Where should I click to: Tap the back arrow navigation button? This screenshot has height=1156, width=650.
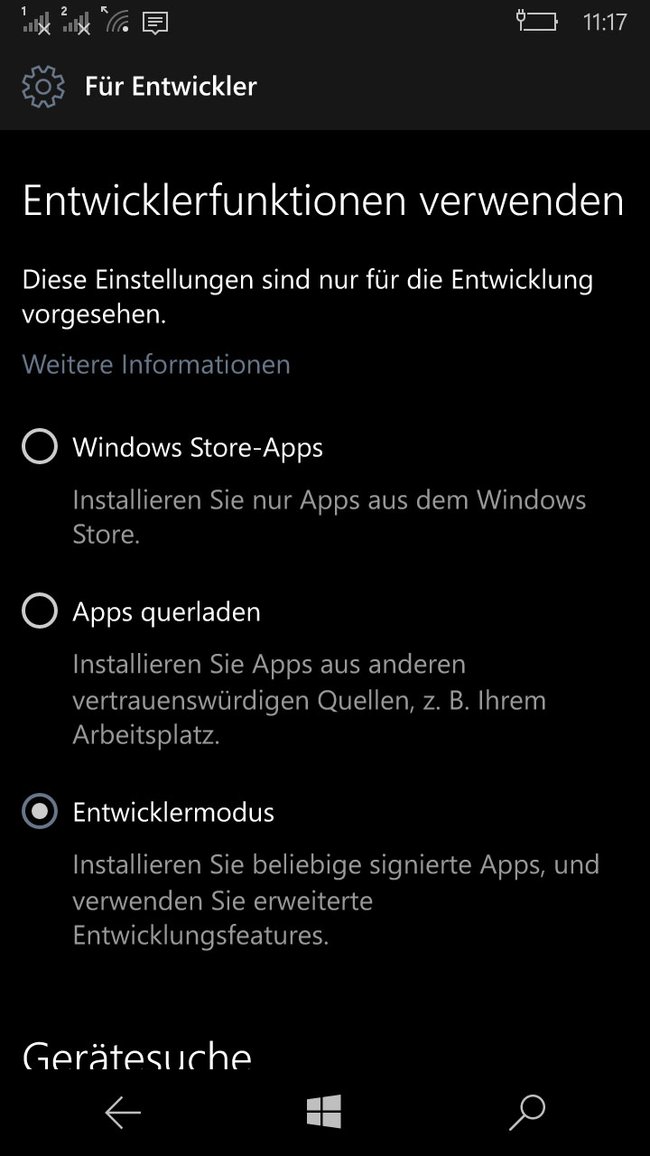tap(122, 1112)
